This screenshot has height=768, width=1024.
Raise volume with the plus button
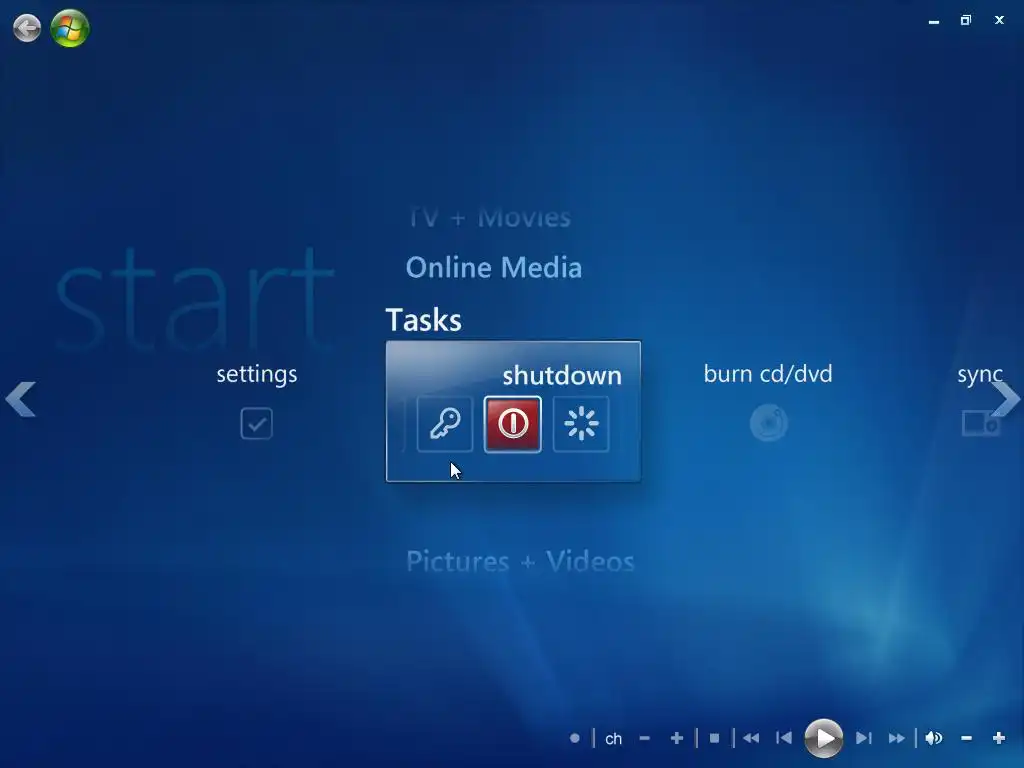click(x=999, y=739)
